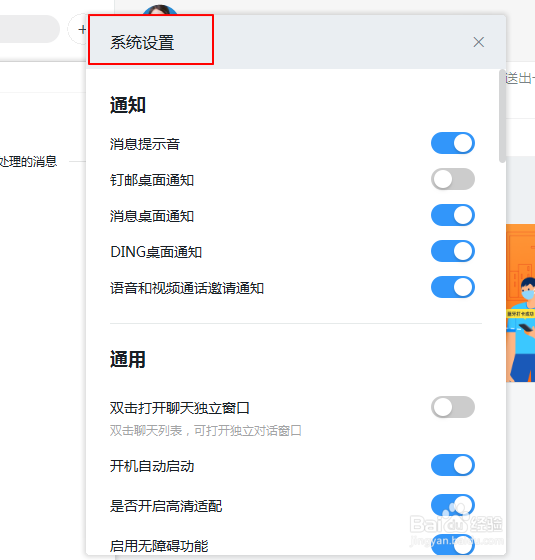The image size is (535, 560).
Task: Click the 开机自动启动 label
Action: (x=152, y=466)
